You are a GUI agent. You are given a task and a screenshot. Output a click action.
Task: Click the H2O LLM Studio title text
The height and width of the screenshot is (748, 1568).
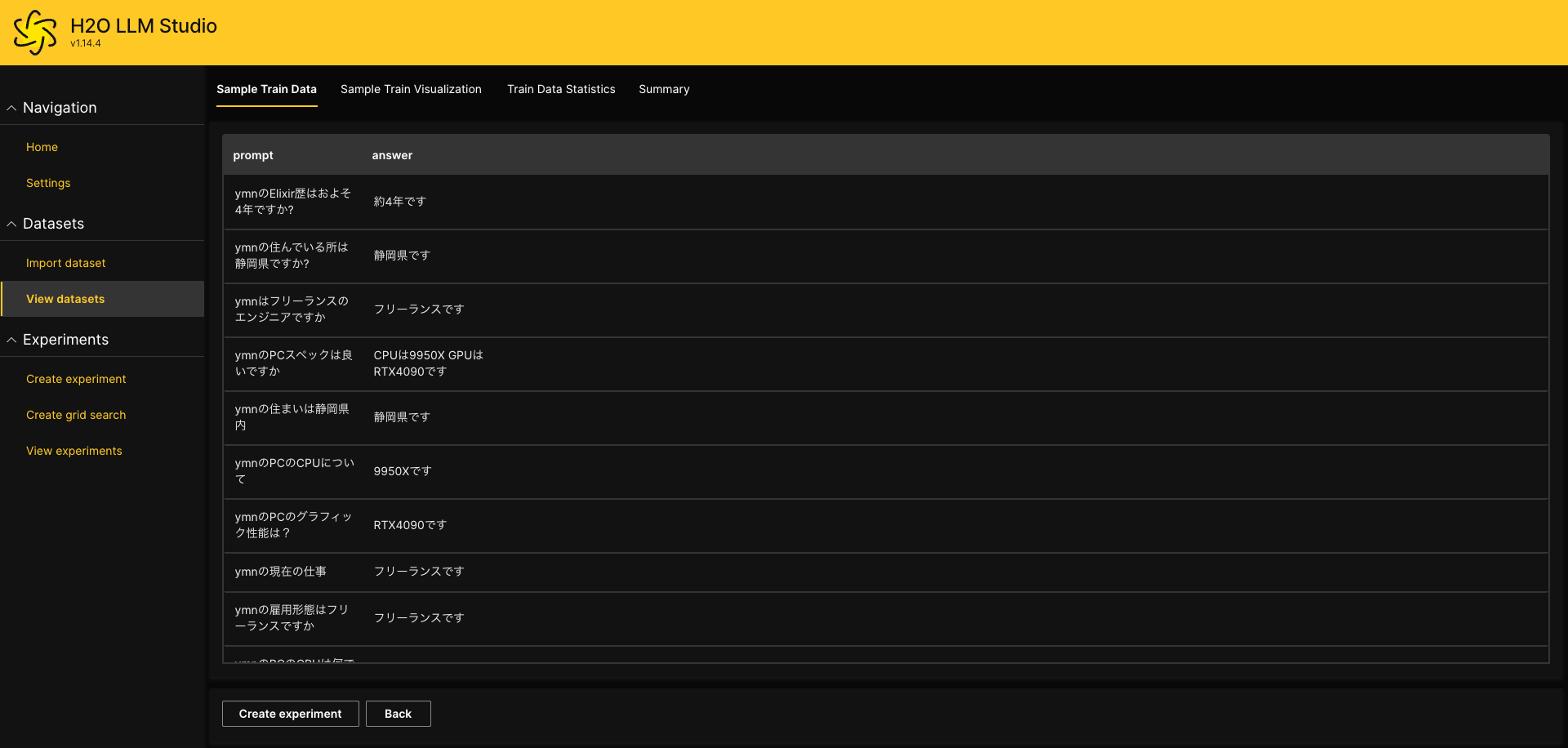(x=144, y=26)
